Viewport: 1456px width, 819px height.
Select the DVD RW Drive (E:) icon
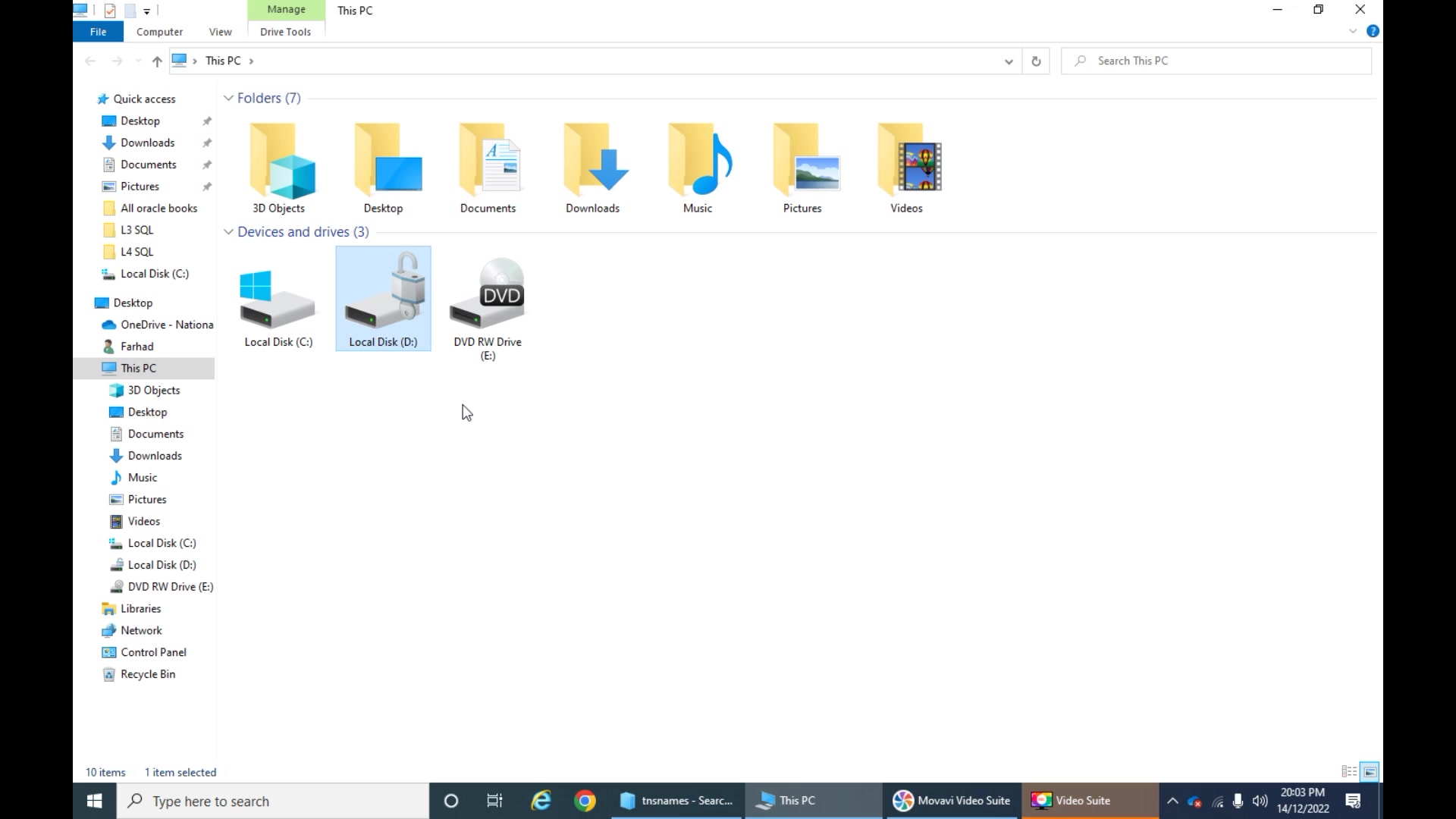488,306
